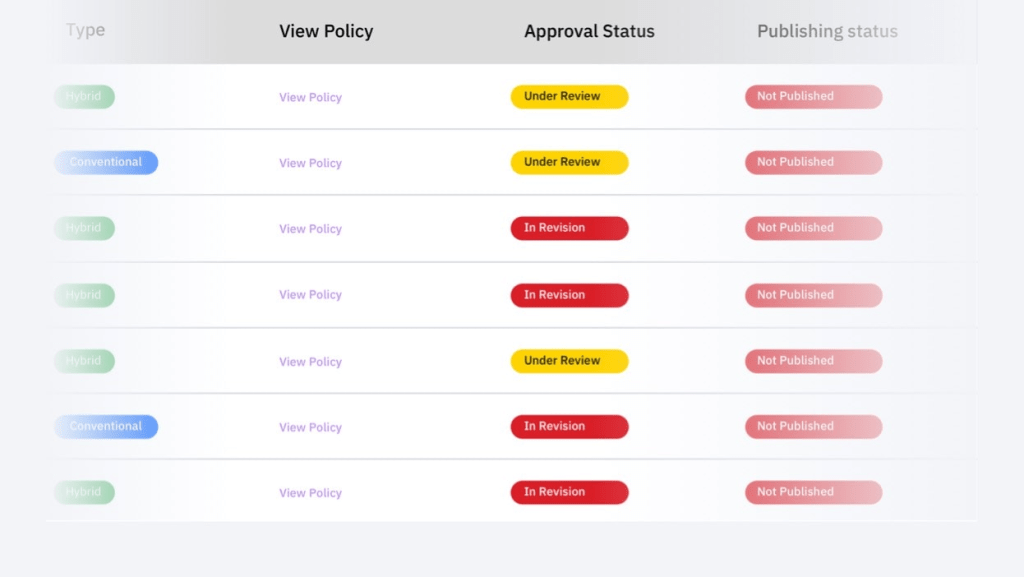Click the Approval Status column header

(x=589, y=32)
